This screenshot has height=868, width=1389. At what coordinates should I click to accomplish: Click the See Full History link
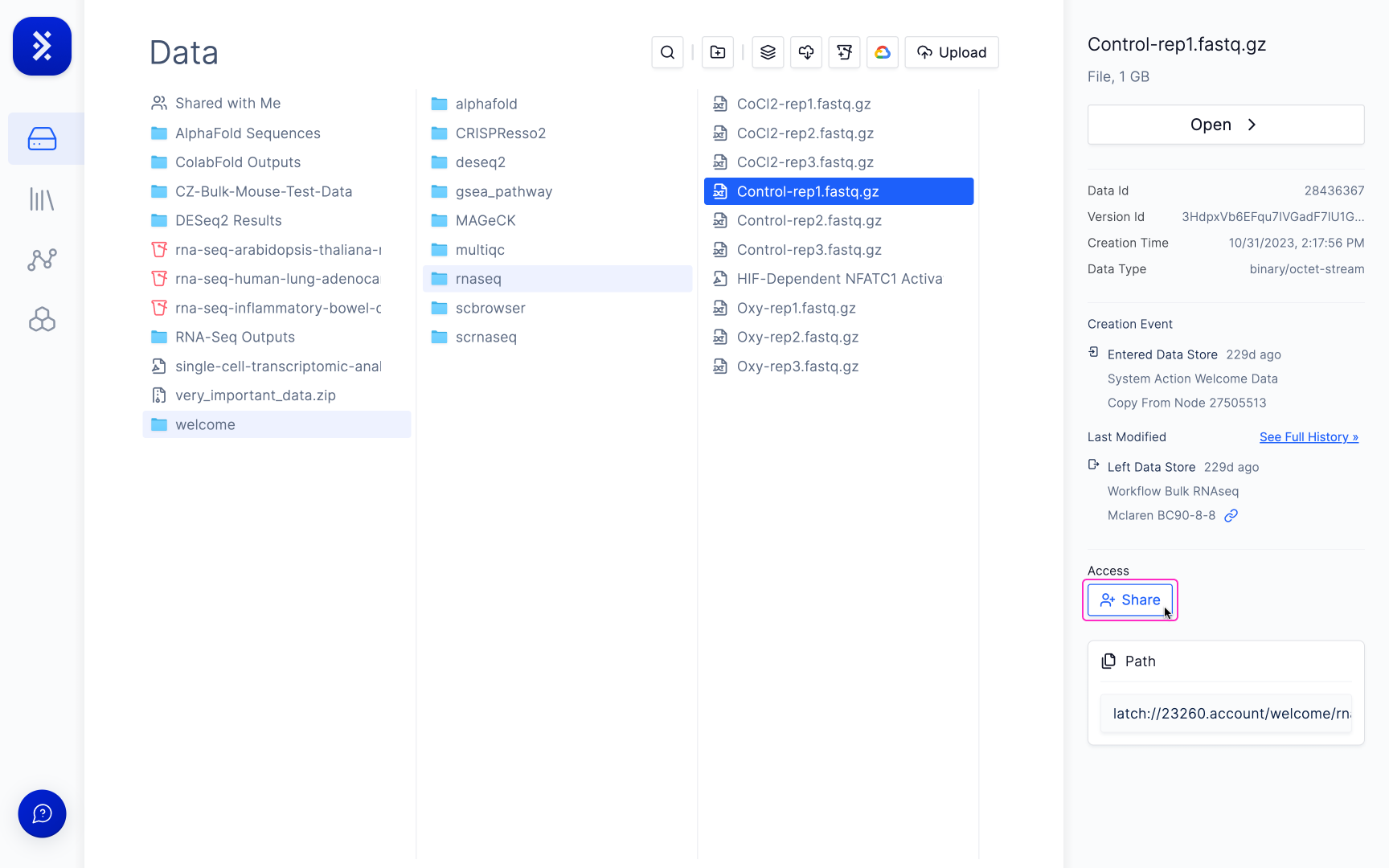pyautogui.click(x=1309, y=436)
